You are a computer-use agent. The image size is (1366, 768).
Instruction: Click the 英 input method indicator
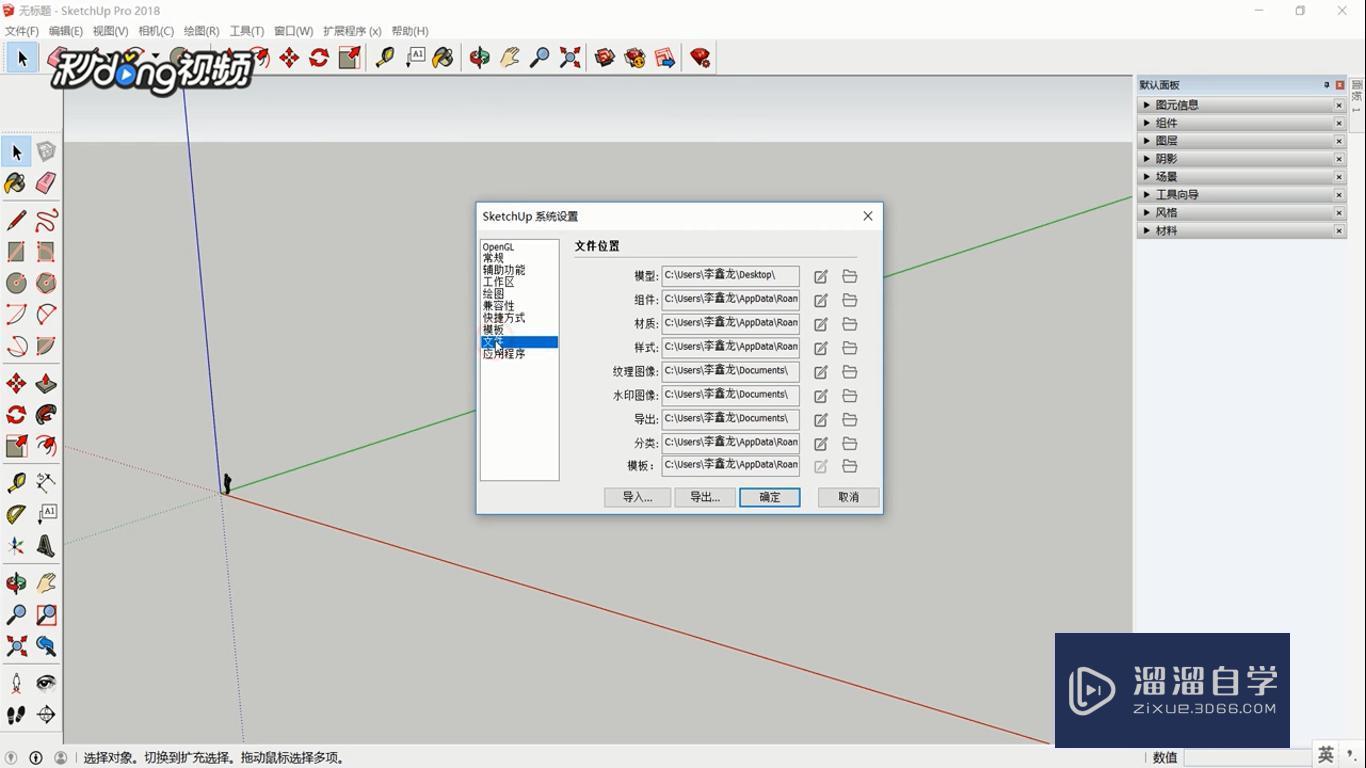[x=1326, y=755]
